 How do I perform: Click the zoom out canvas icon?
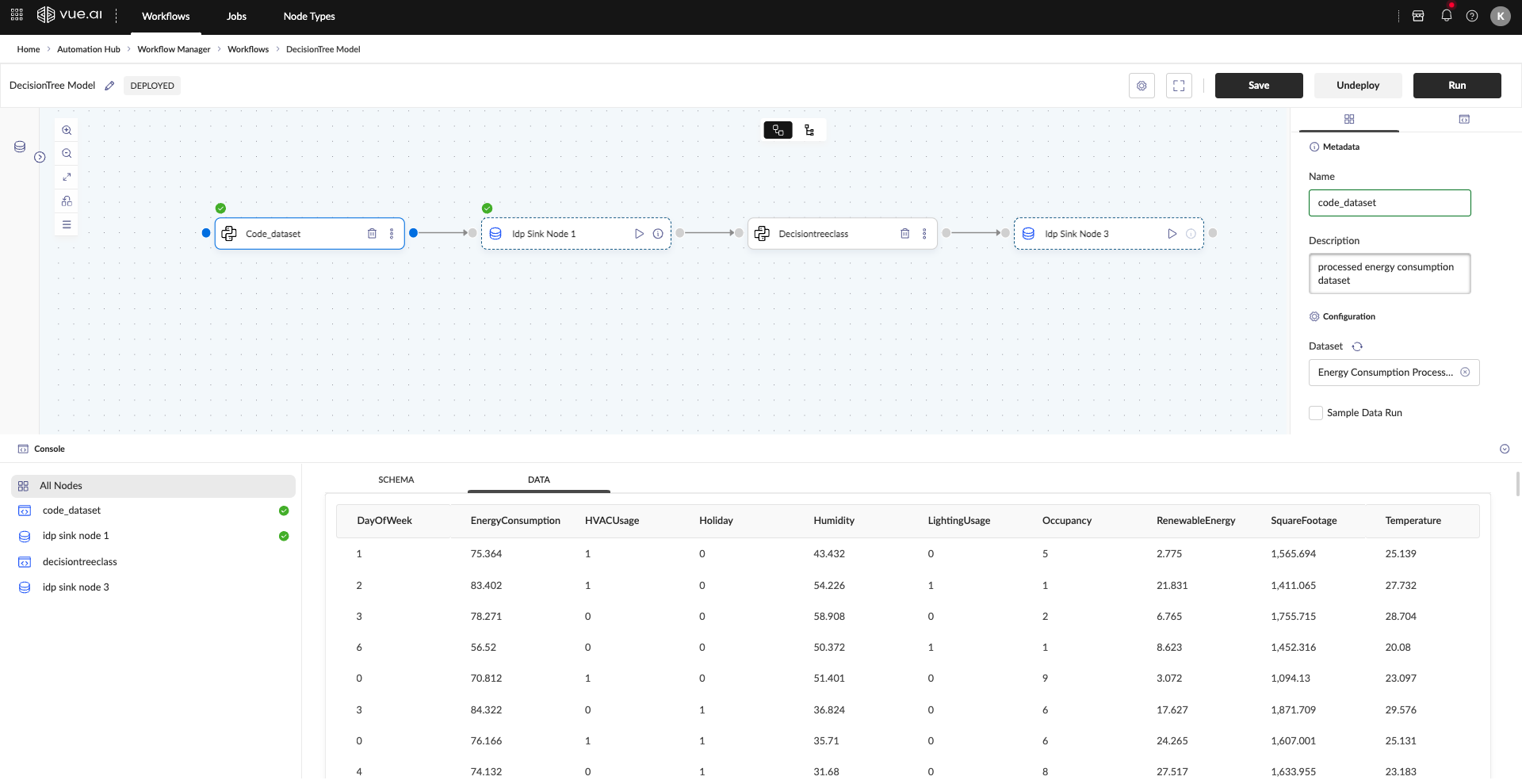[x=67, y=154]
